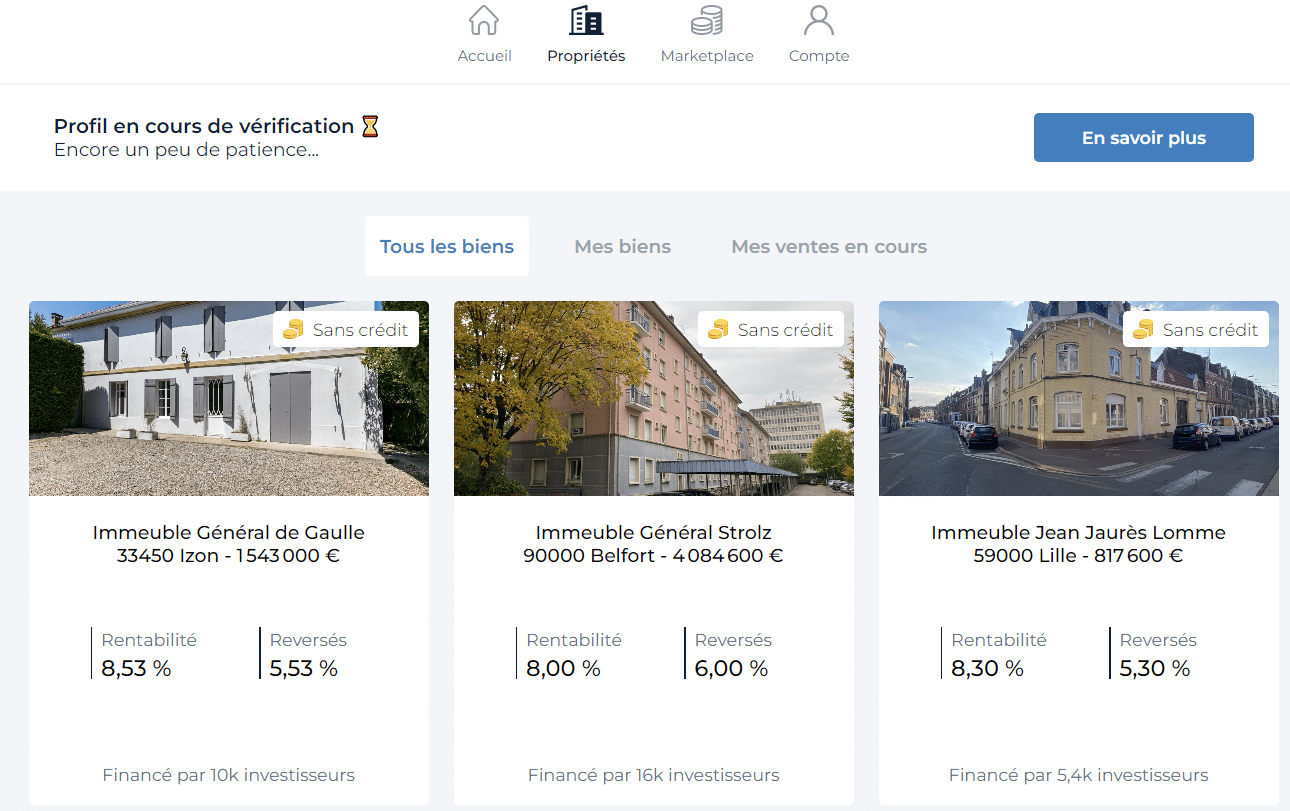The image size is (1290, 811).
Task: Click the Rentabilité 8,53 % value on Izon card
Action: [136, 668]
